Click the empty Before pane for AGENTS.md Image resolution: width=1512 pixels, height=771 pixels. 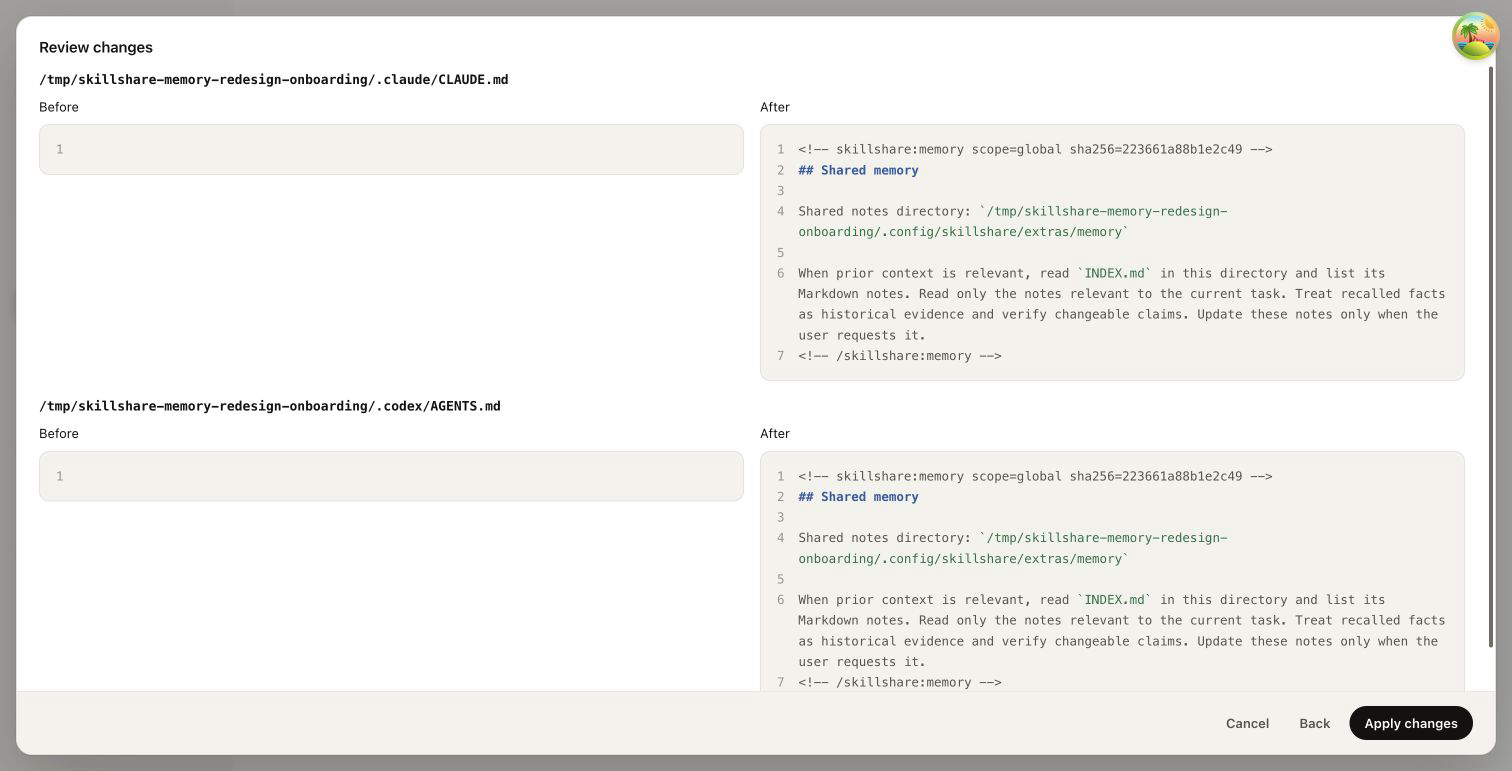[391, 476]
